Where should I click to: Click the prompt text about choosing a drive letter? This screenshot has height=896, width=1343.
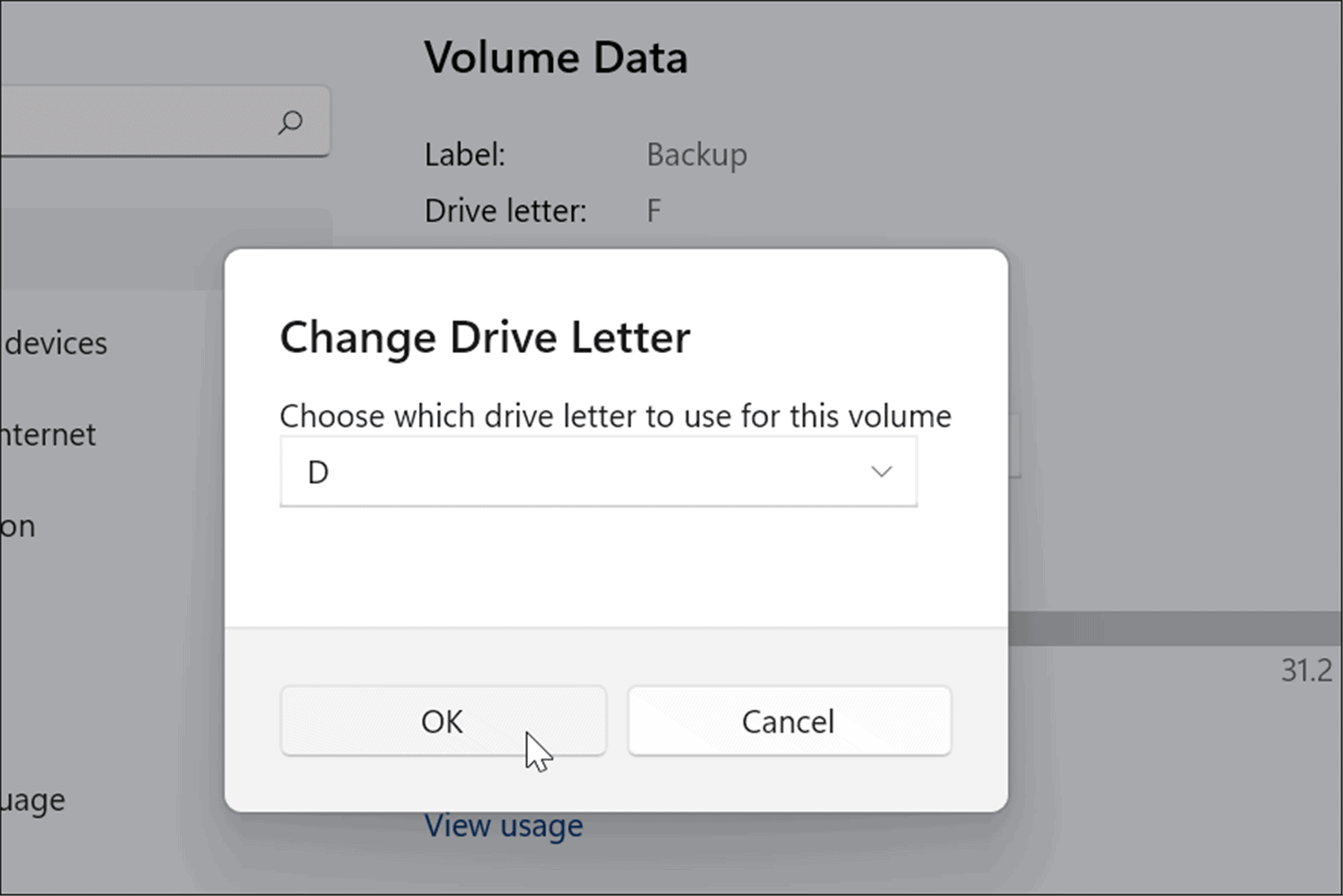614,416
